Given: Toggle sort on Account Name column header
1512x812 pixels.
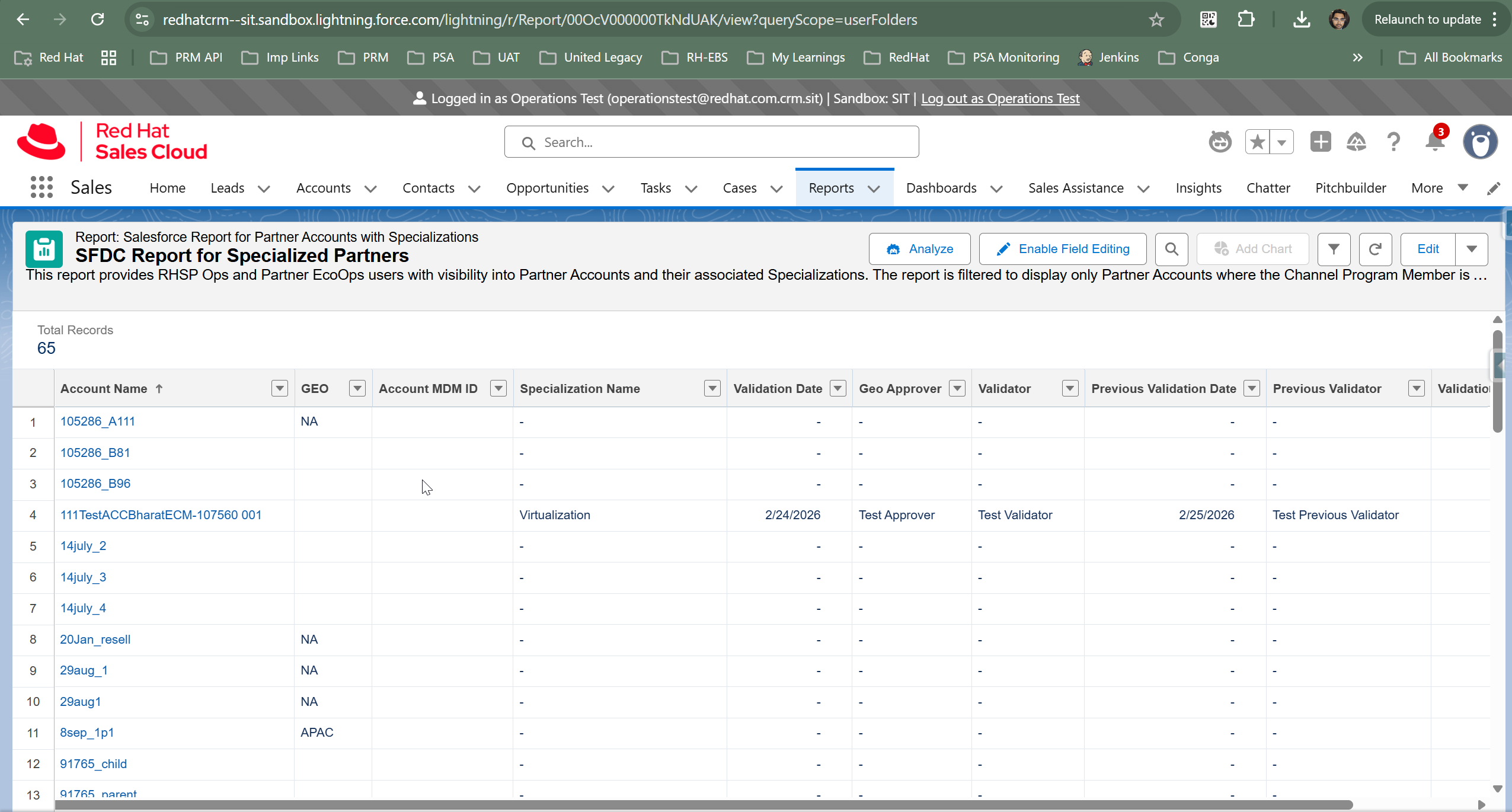Looking at the screenshot, I should (x=104, y=389).
